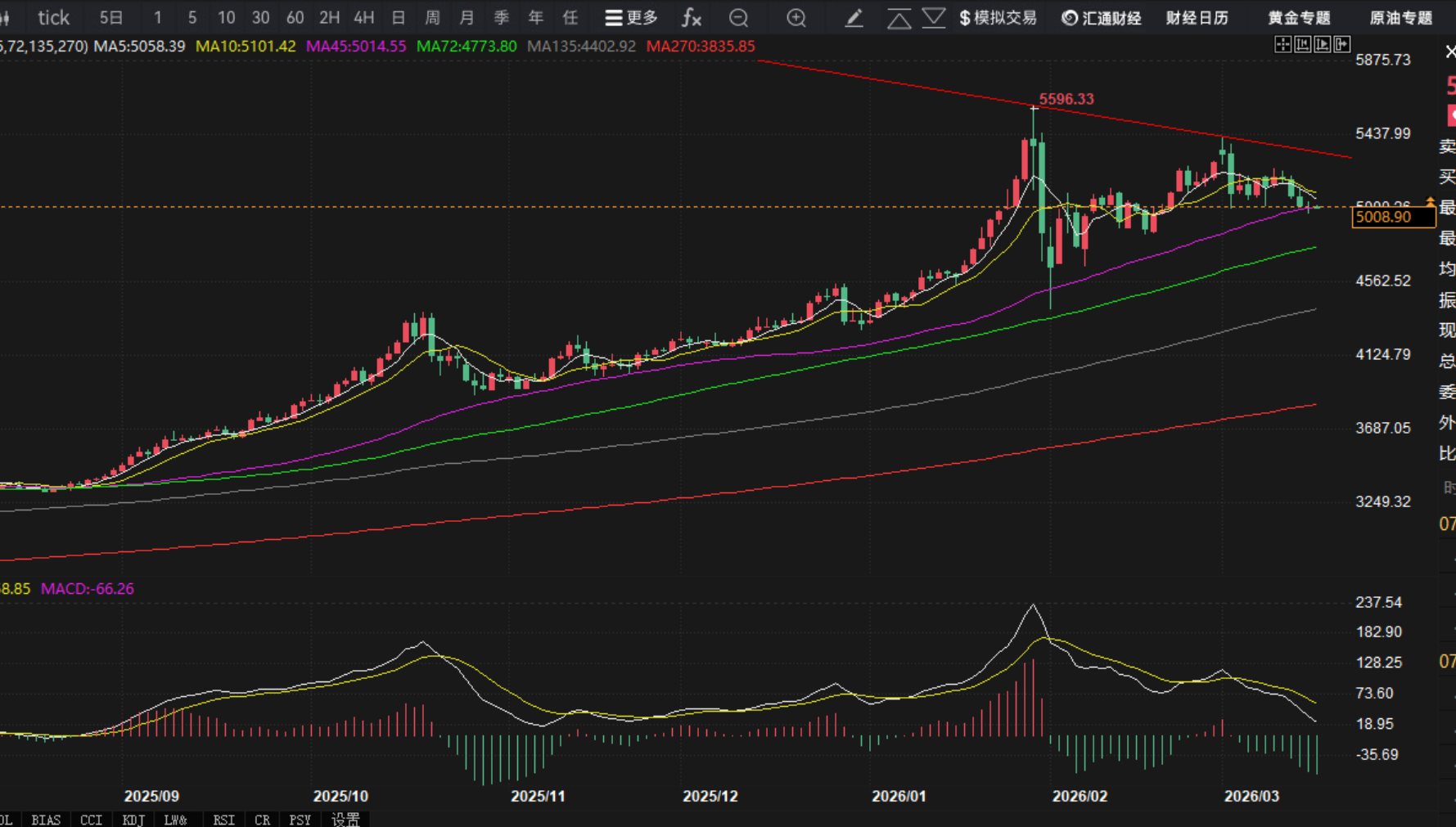1456x827 pixels.
Task: Open the fx indicator formula icon
Action: (x=692, y=18)
